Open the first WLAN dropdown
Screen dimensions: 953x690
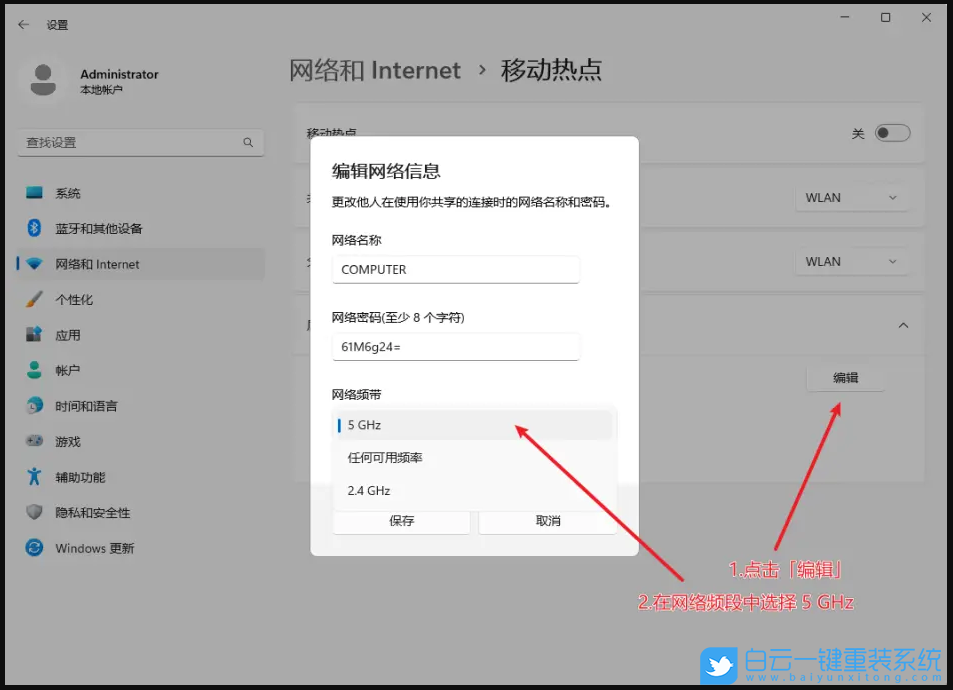(851, 197)
